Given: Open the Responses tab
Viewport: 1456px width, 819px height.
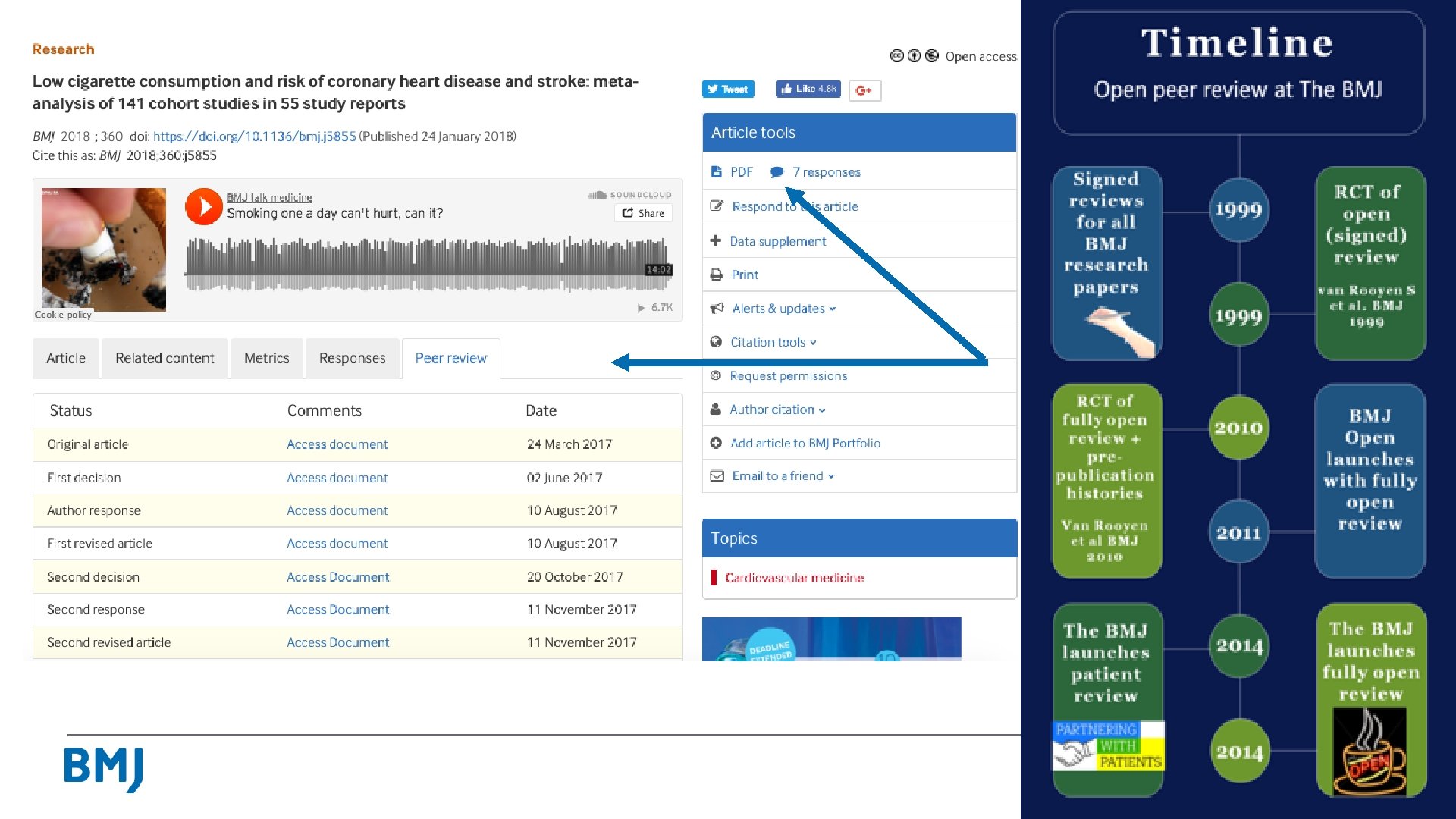Looking at the screenshot, I should point(352,358).
